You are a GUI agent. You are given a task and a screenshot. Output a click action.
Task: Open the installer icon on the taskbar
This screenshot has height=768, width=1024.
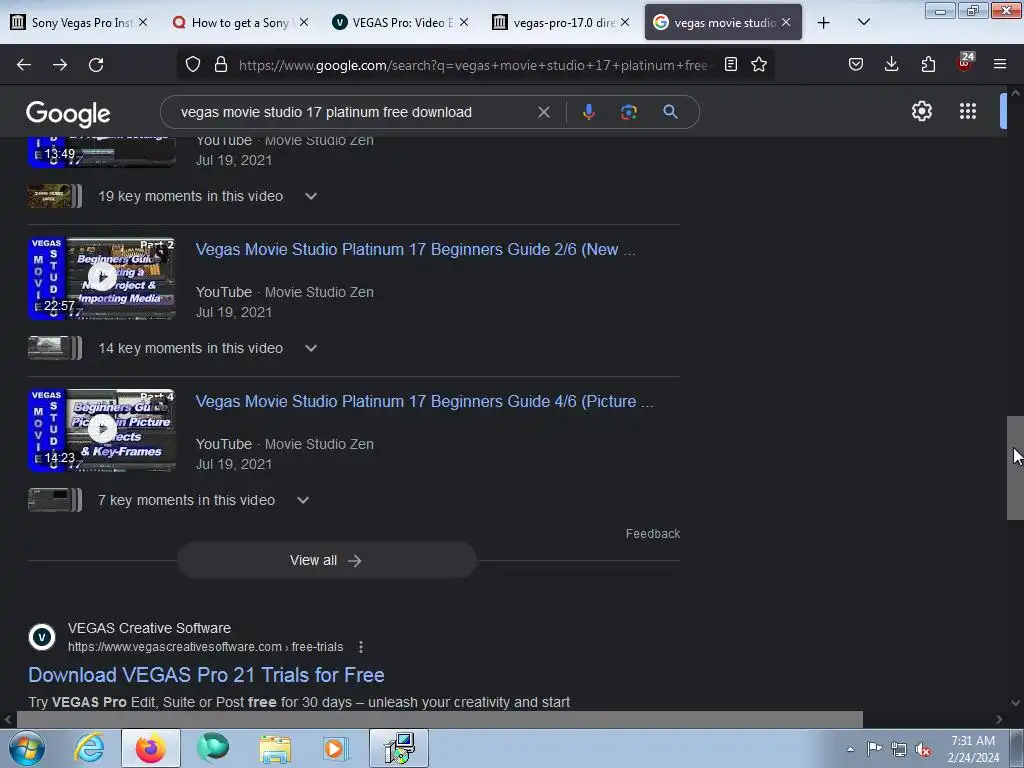[x=399, y=748]
